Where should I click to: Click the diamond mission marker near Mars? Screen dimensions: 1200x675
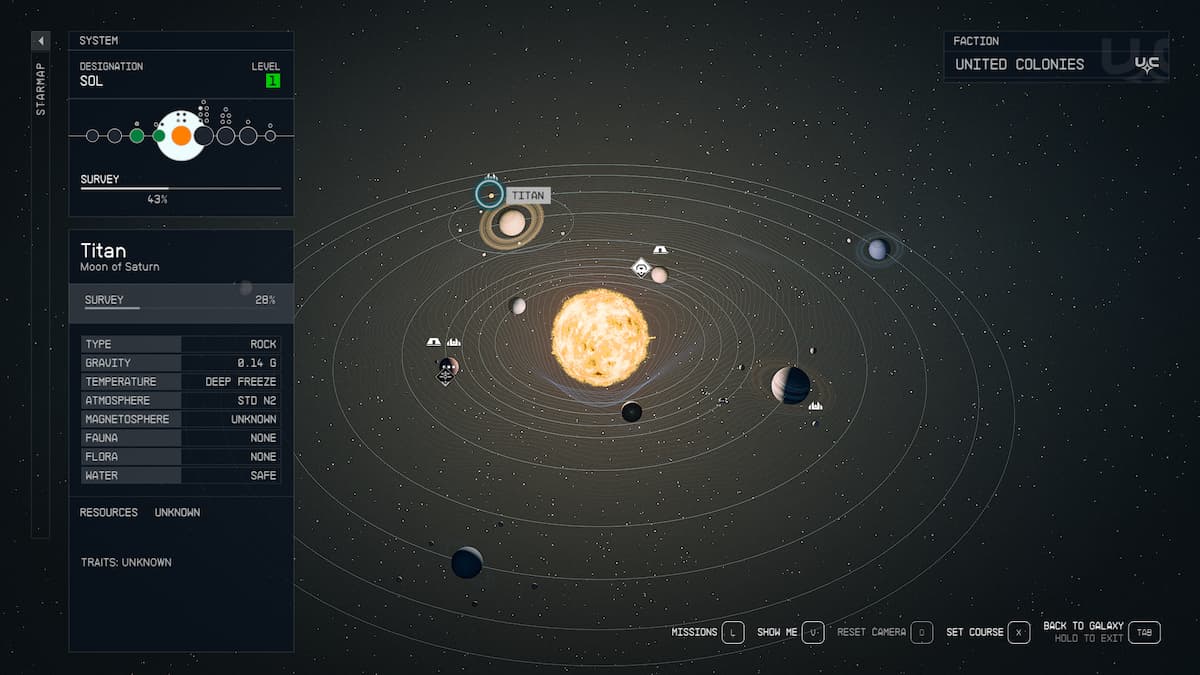tap(641, 268)
